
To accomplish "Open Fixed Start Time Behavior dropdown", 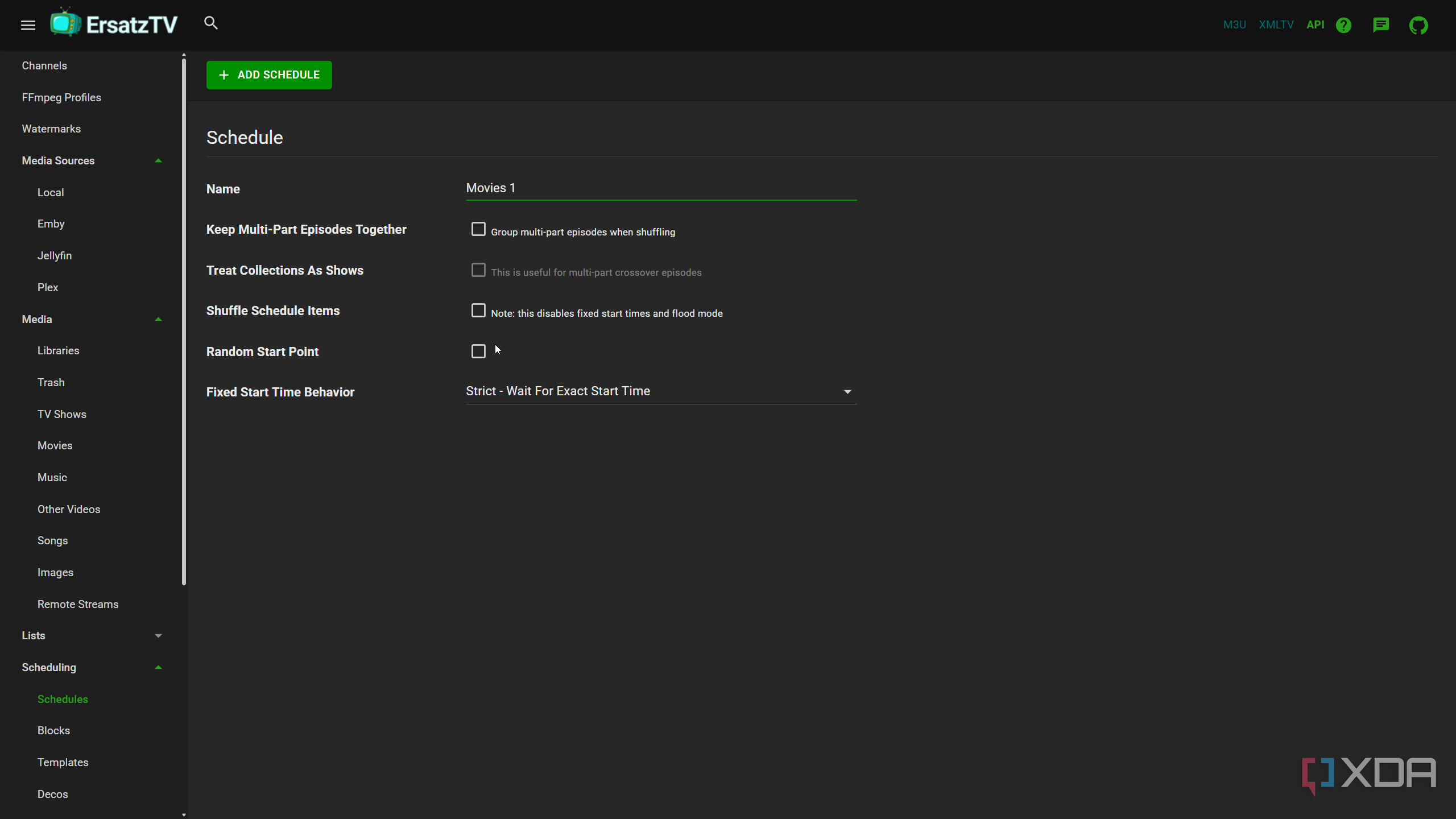I will 661,391.
